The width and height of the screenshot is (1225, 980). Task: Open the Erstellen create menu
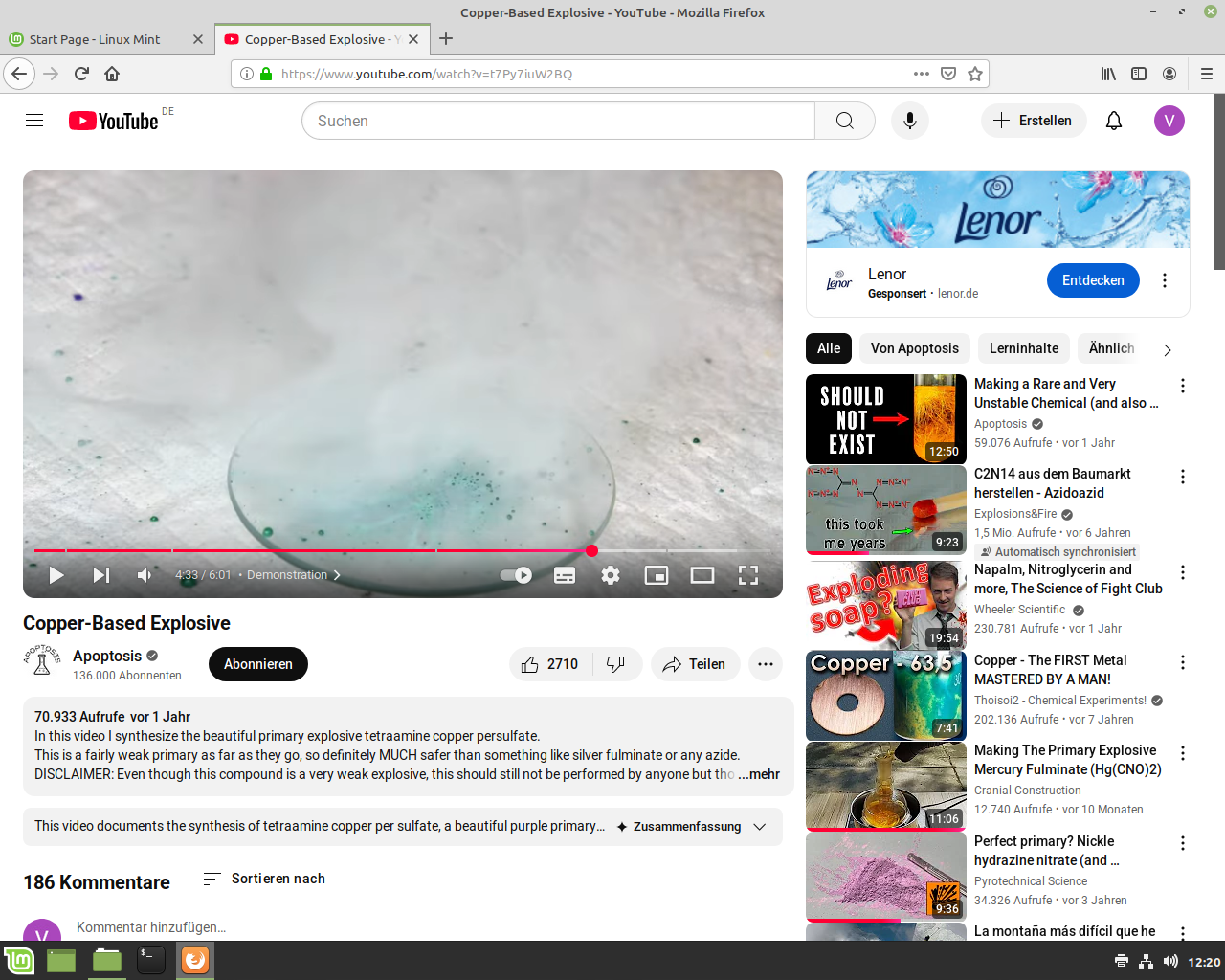coord(1034,121)
